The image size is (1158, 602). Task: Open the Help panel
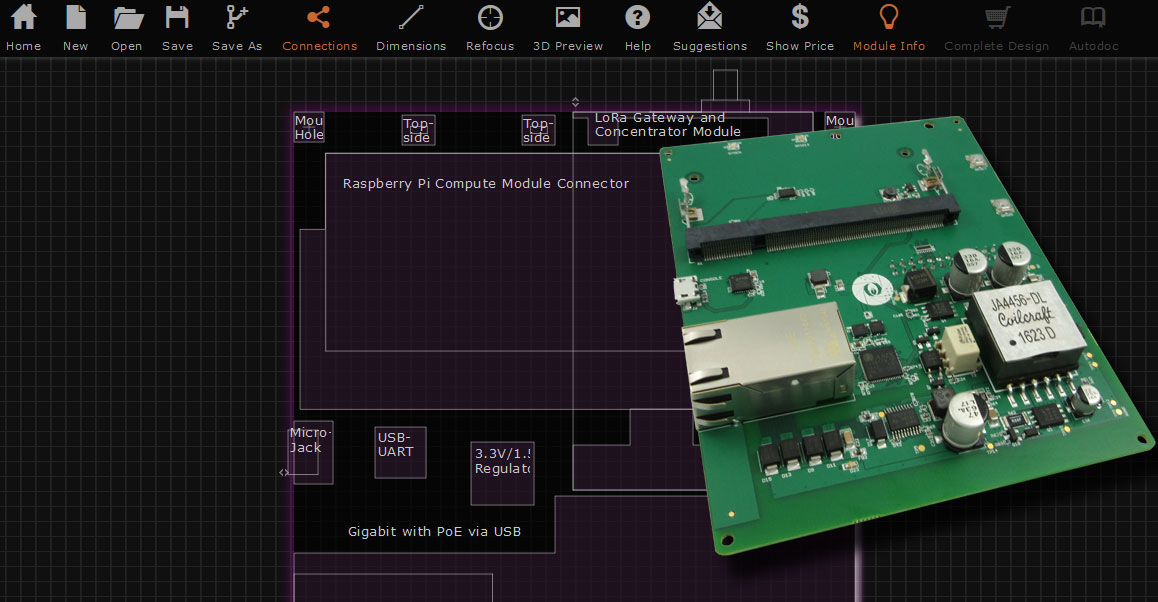tap(637, 26)
